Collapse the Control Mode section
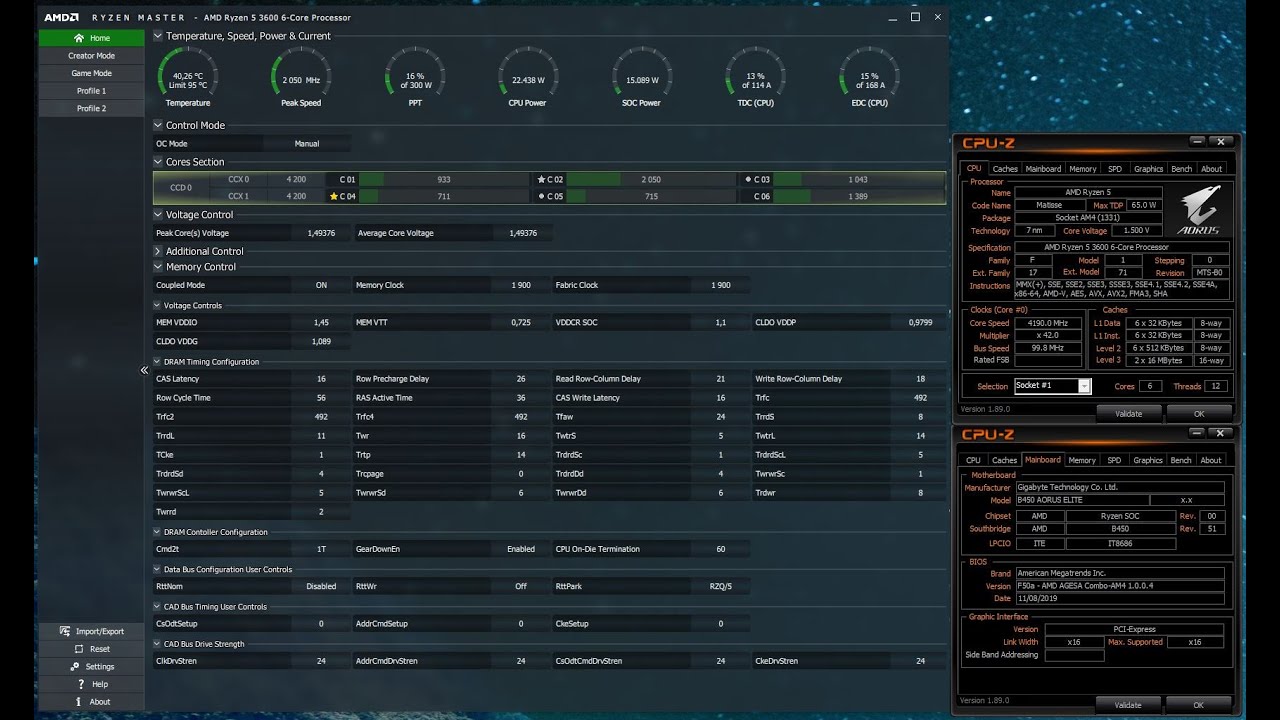Viewport: 1280px width, 720px height. [x=158, y=126]
